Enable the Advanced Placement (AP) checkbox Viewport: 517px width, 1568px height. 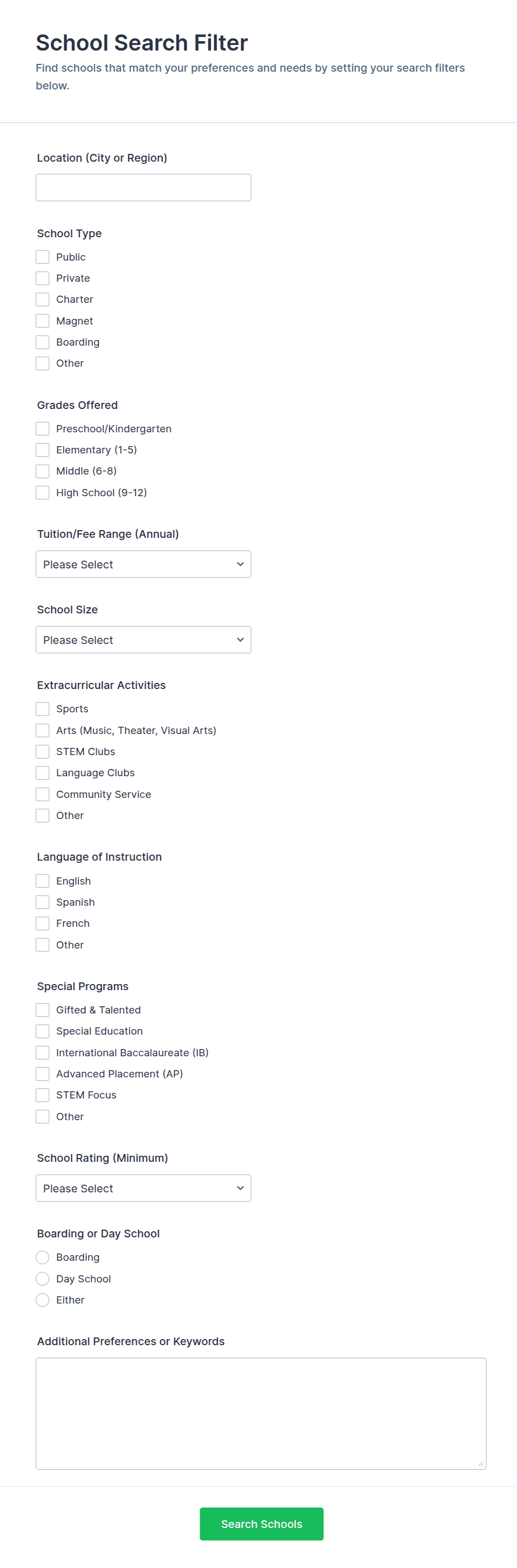(43, 1073)
